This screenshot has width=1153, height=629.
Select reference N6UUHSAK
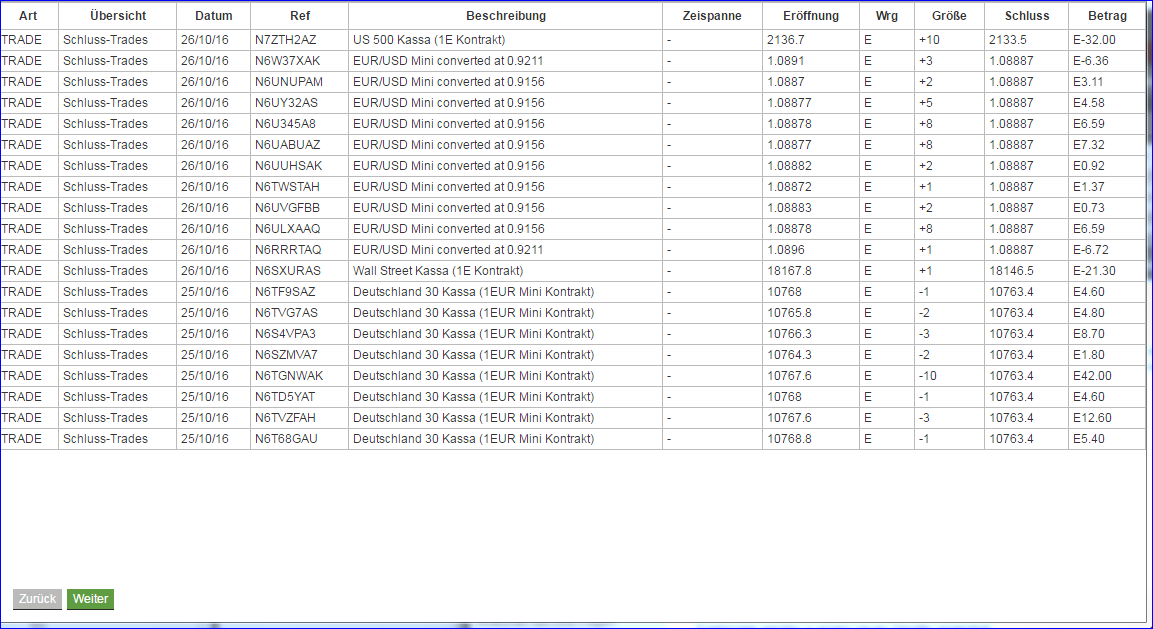point(288,166)
